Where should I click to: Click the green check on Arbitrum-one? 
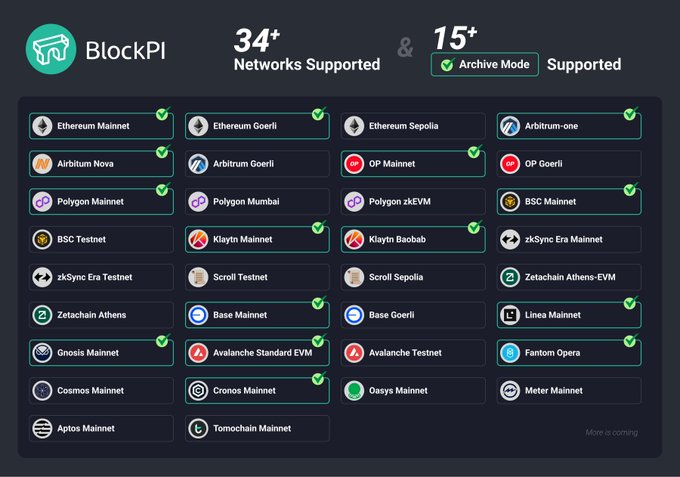[631, 113]
